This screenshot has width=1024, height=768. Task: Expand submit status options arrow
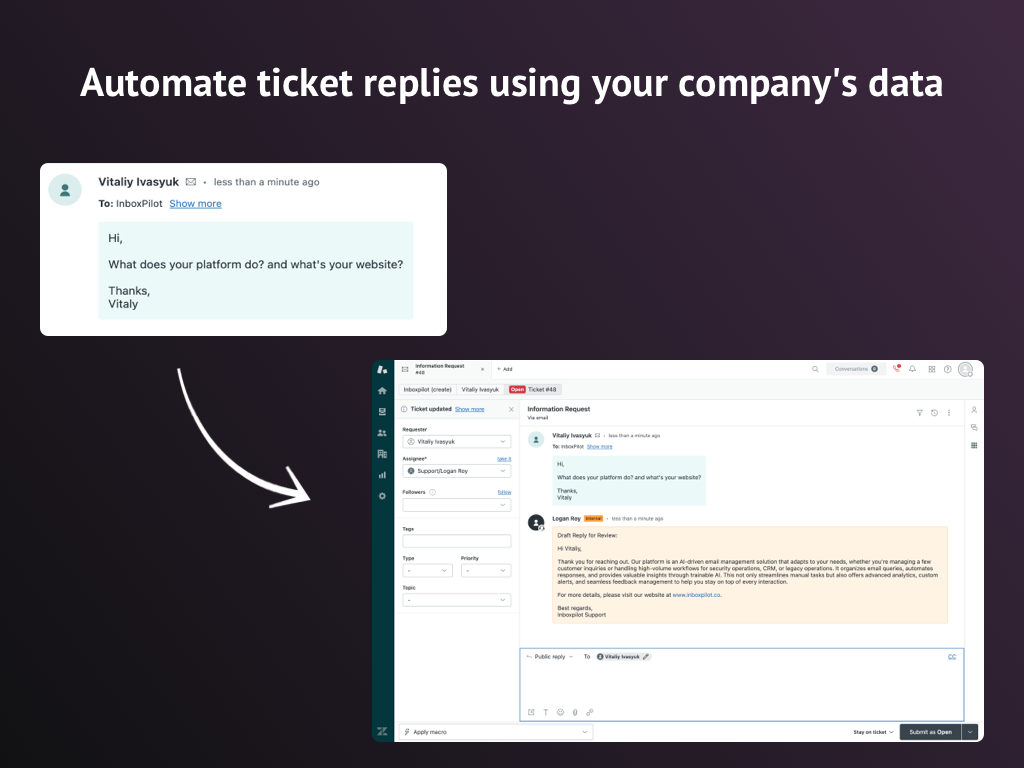click(970, 732)
